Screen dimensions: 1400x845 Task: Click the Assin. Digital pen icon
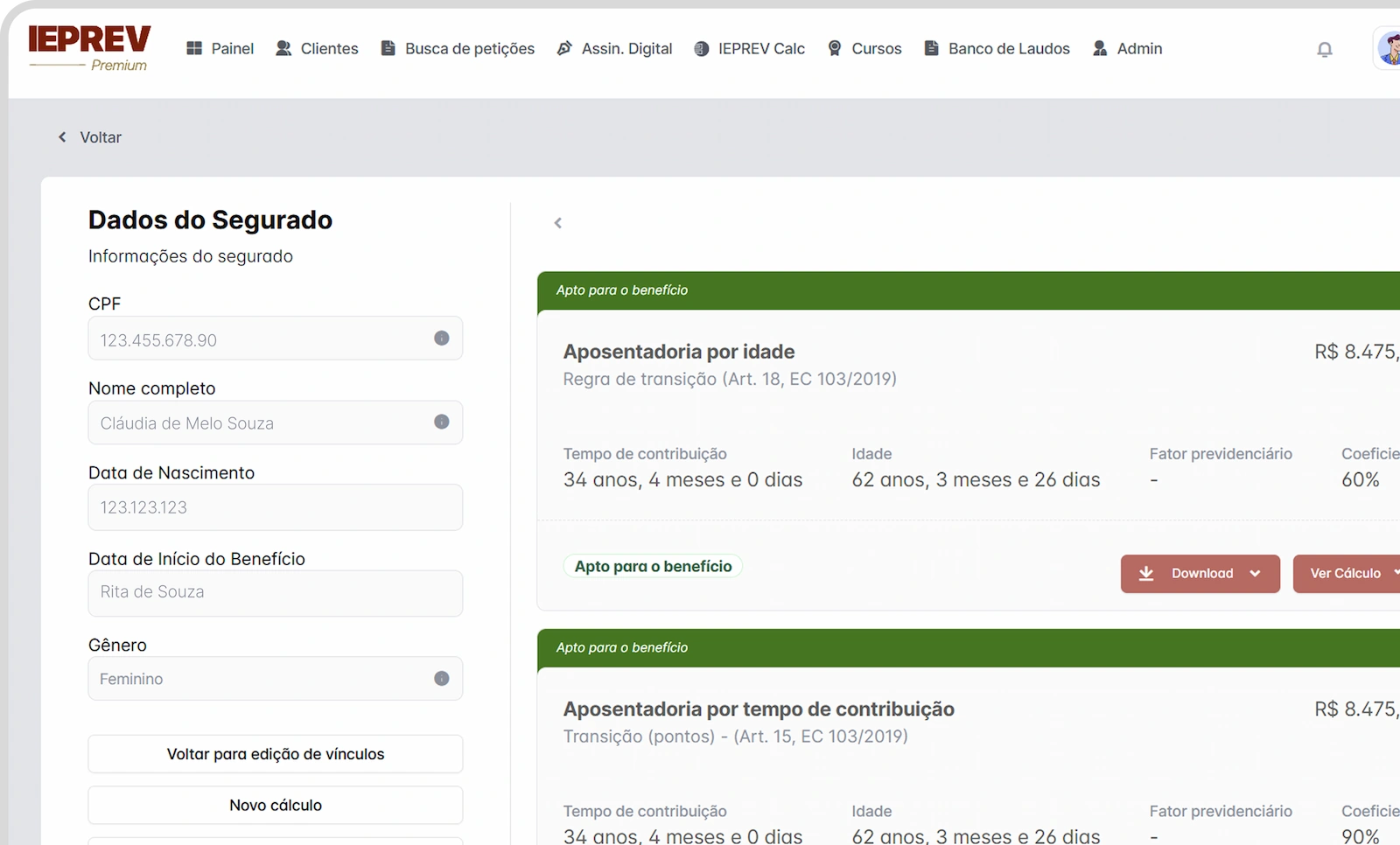(564, 48)
